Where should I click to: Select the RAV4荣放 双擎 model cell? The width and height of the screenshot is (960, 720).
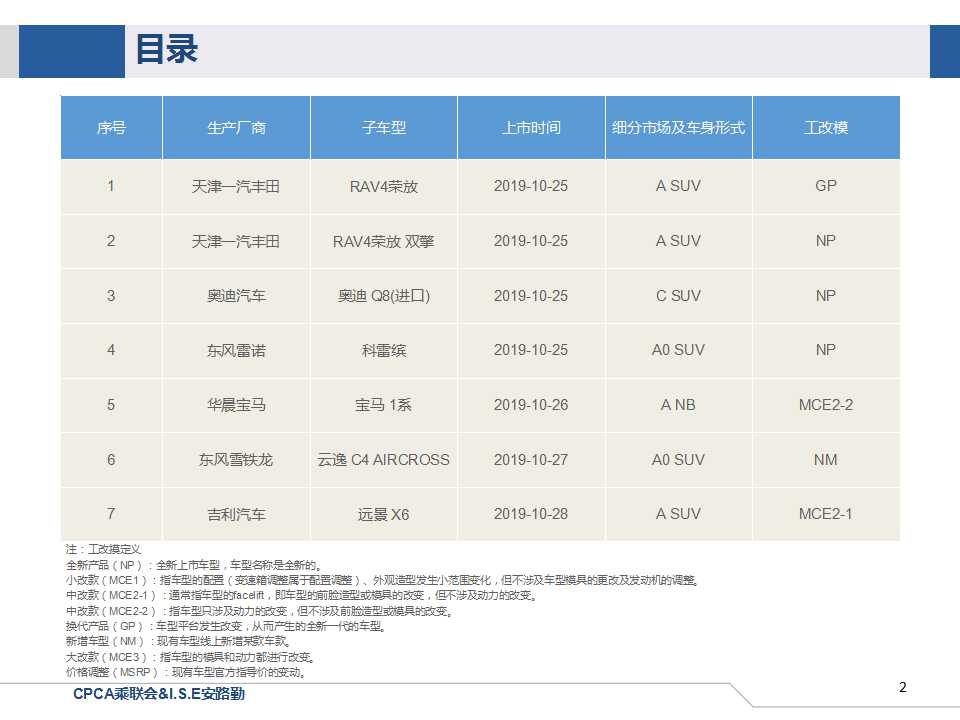point(384,241)
